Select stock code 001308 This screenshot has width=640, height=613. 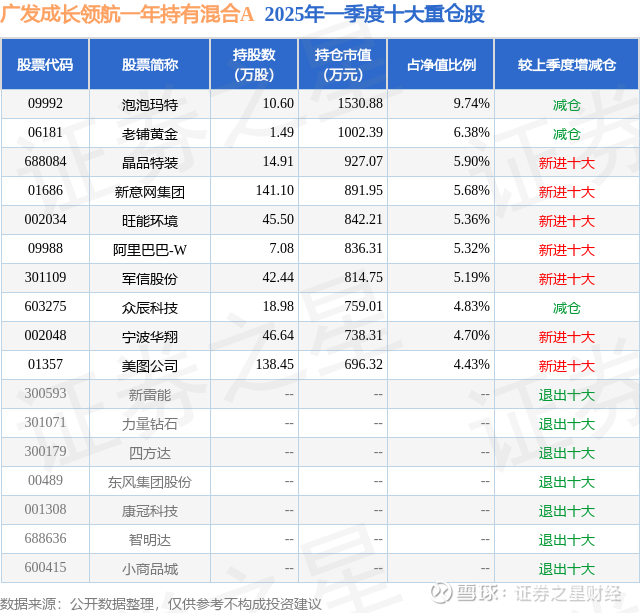pyautogui.click(x=45, y=509)
